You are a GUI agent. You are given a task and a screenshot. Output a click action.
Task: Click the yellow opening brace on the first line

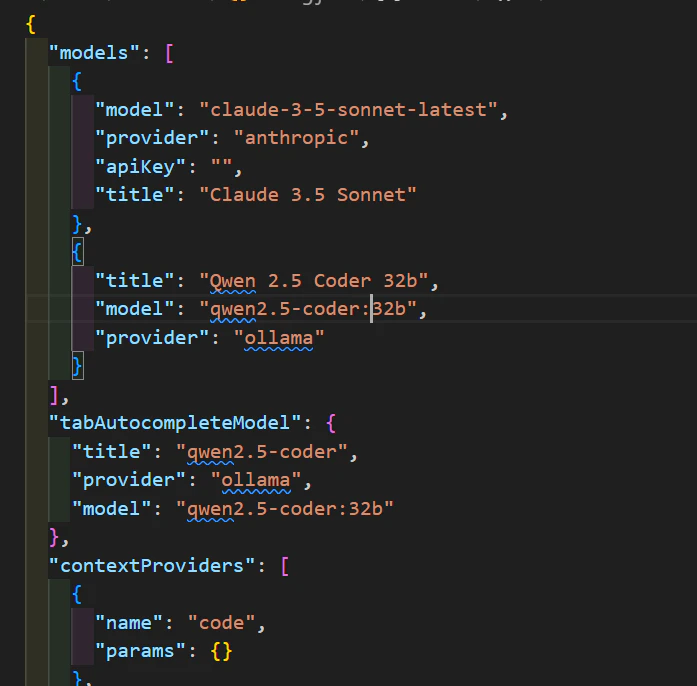click(x=31, y=24)
